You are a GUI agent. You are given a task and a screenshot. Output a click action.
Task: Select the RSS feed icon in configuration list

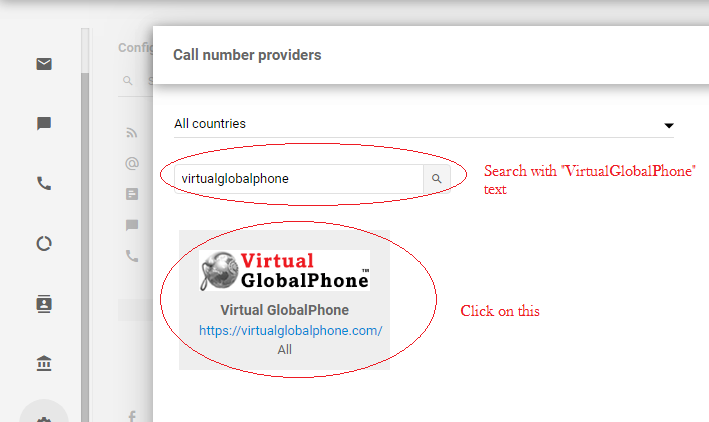point(132,133)
